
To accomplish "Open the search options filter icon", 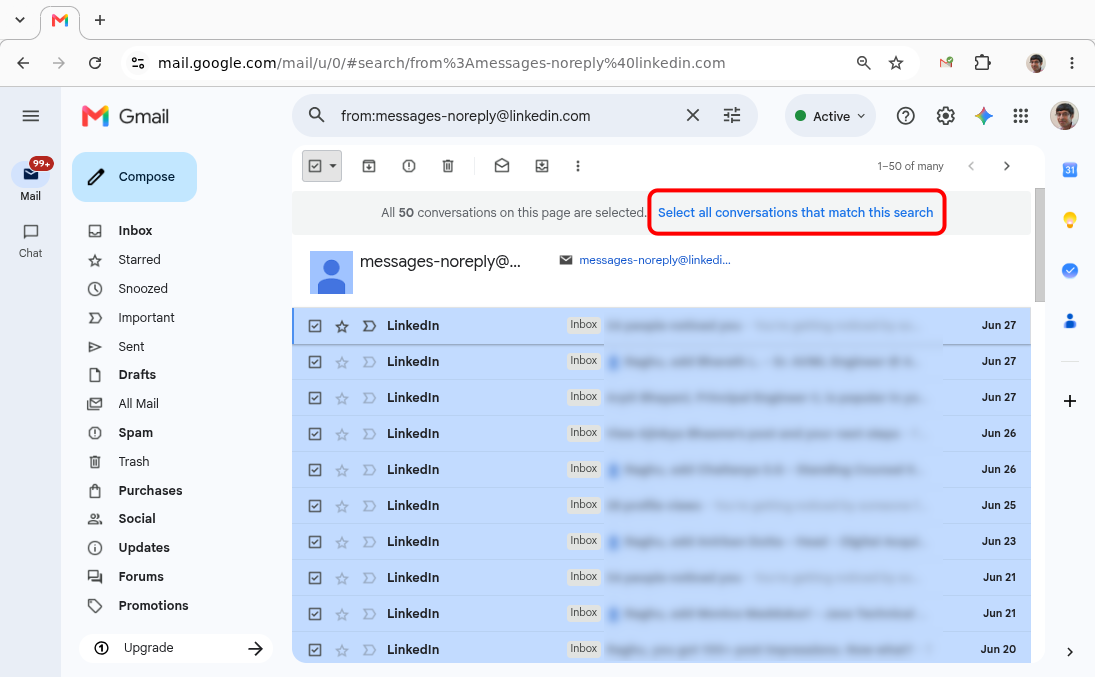I will pyautogui.click(x=732, y=115).
